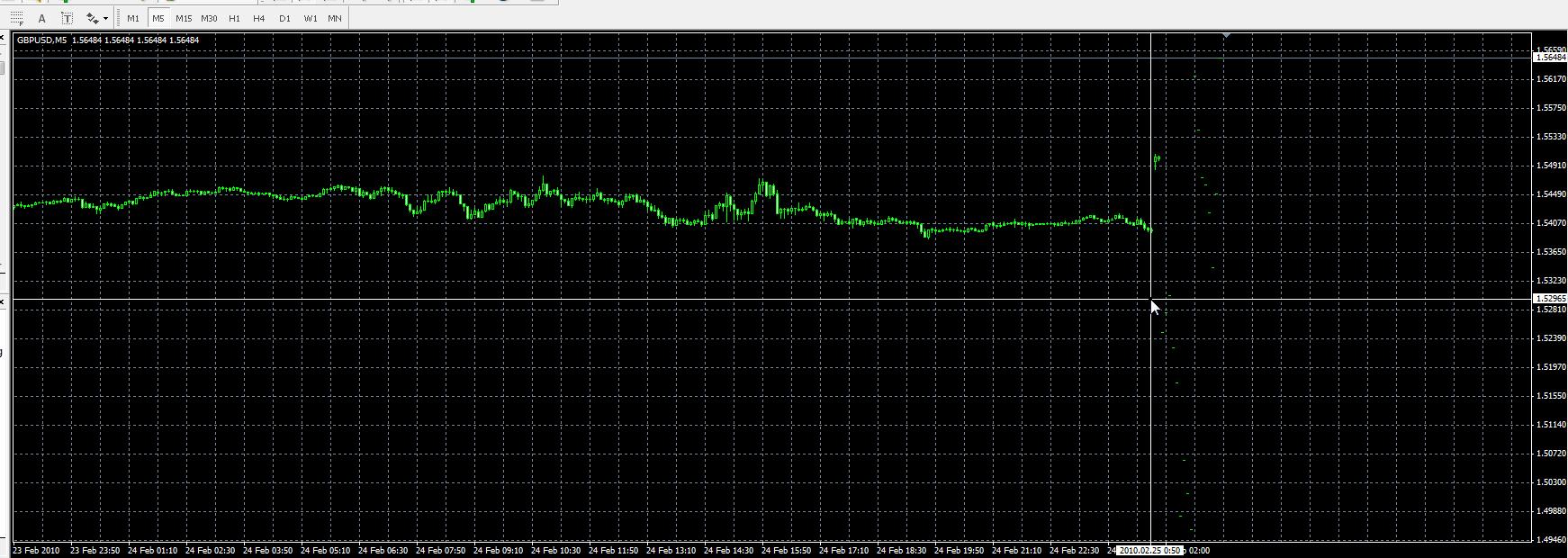Click price scale value 1.56170
Screen dimensions: 1568x558
coord(1551,79)
